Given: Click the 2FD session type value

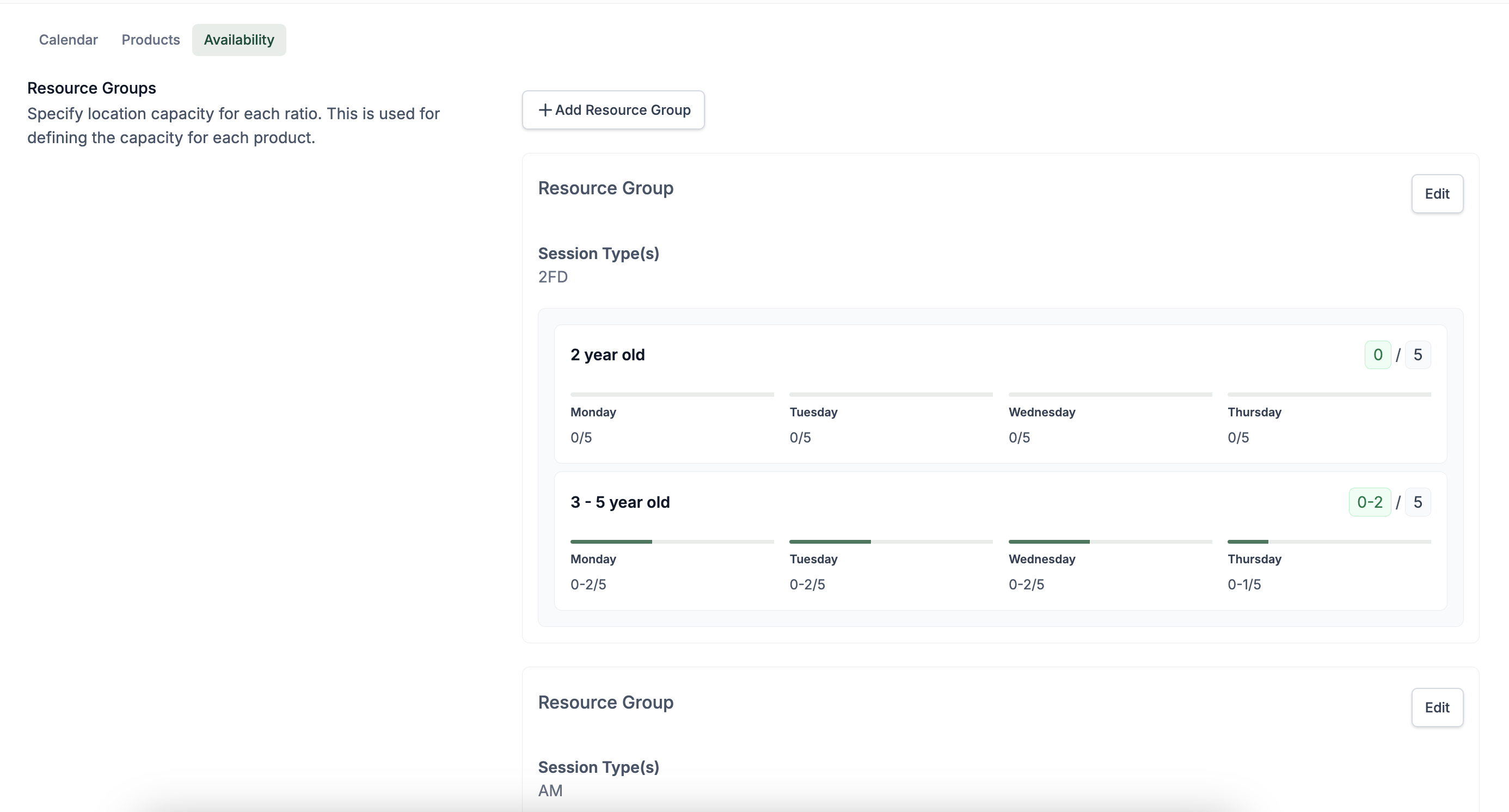Looking at the screenshot, I should 553,277.
